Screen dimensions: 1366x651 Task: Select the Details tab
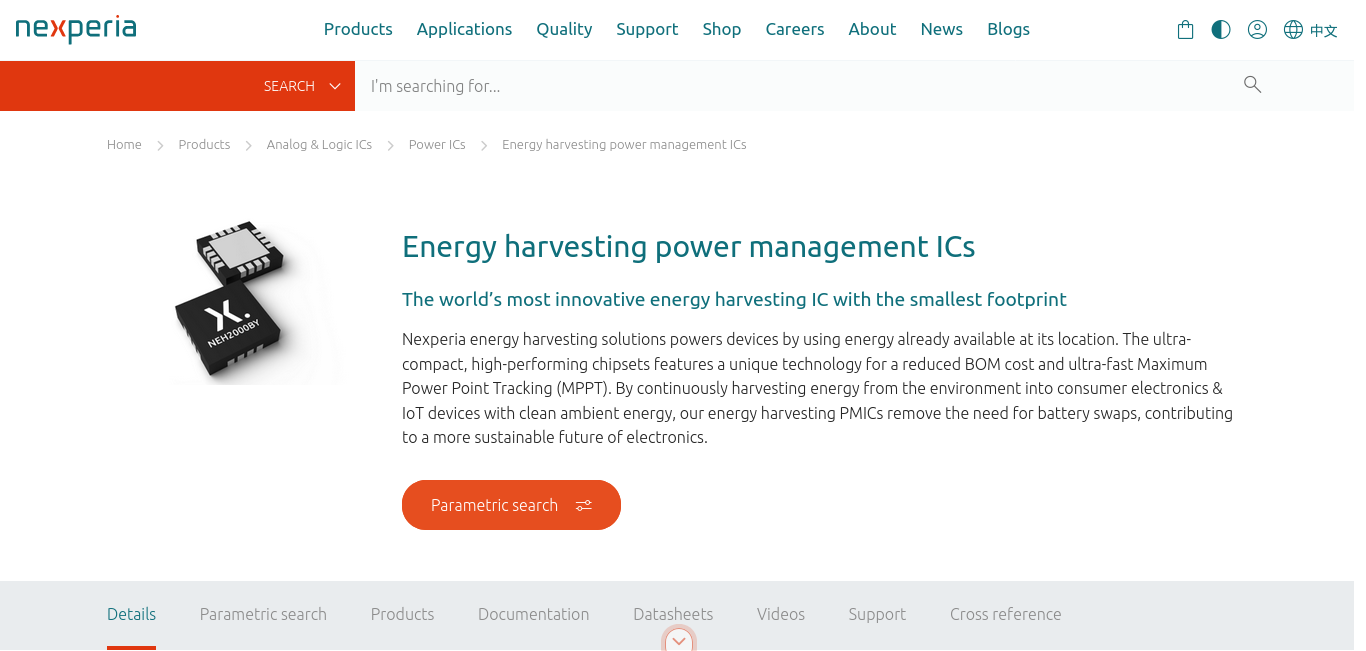[x=132, y=614]
